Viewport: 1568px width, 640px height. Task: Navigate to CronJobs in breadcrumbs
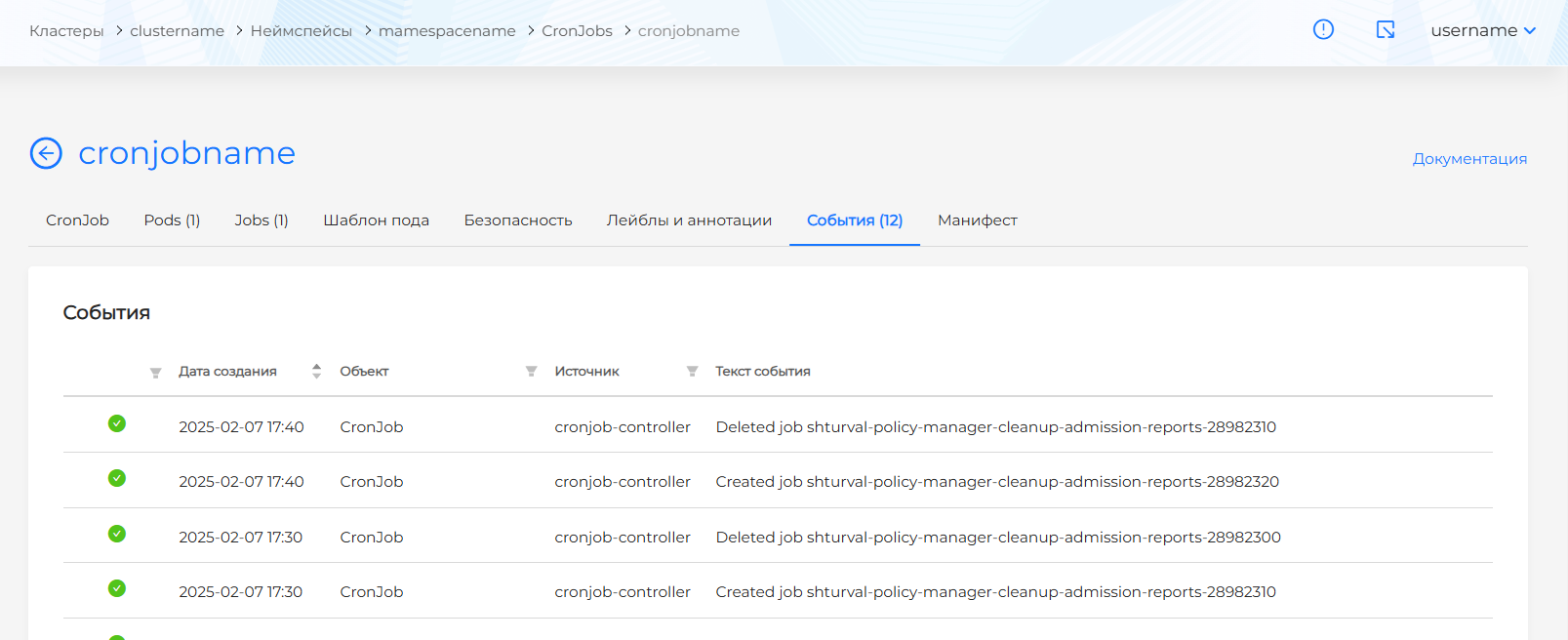pyautogui.click(x=577, y=31)
